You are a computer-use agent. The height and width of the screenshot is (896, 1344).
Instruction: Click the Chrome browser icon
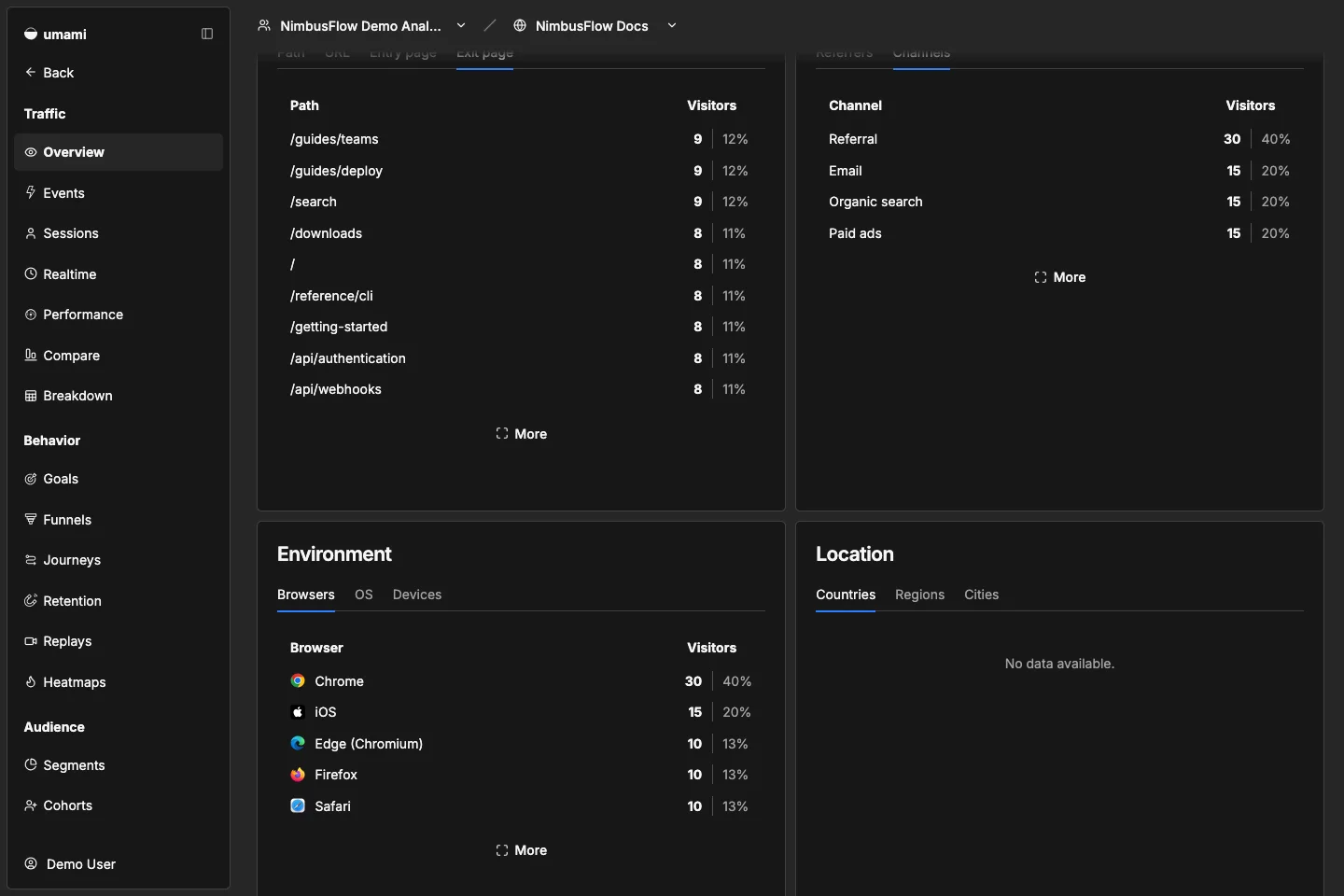(298, 681)
